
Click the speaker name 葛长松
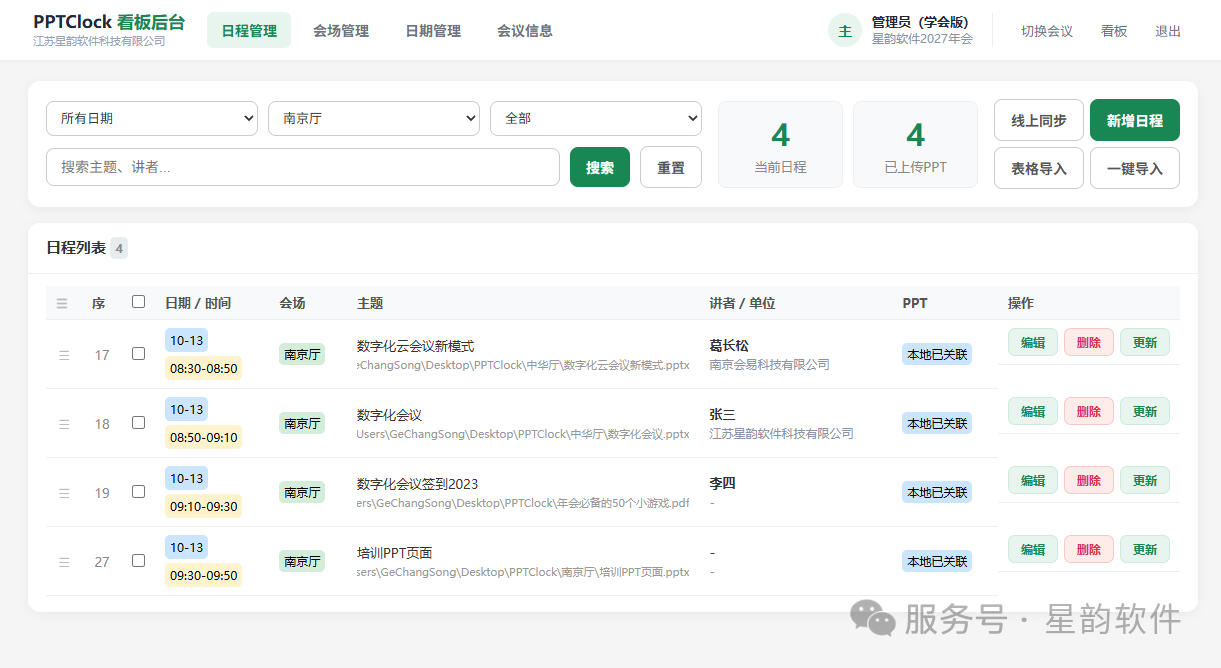(x=729, y=346)
